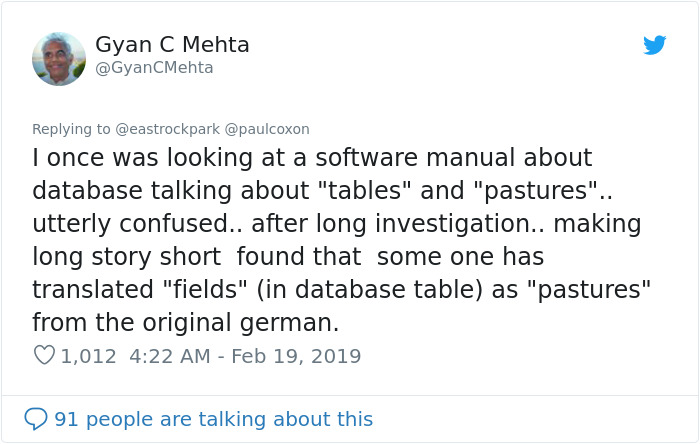
Task: Click the Twitter bird logo
Action: (655, 45)
